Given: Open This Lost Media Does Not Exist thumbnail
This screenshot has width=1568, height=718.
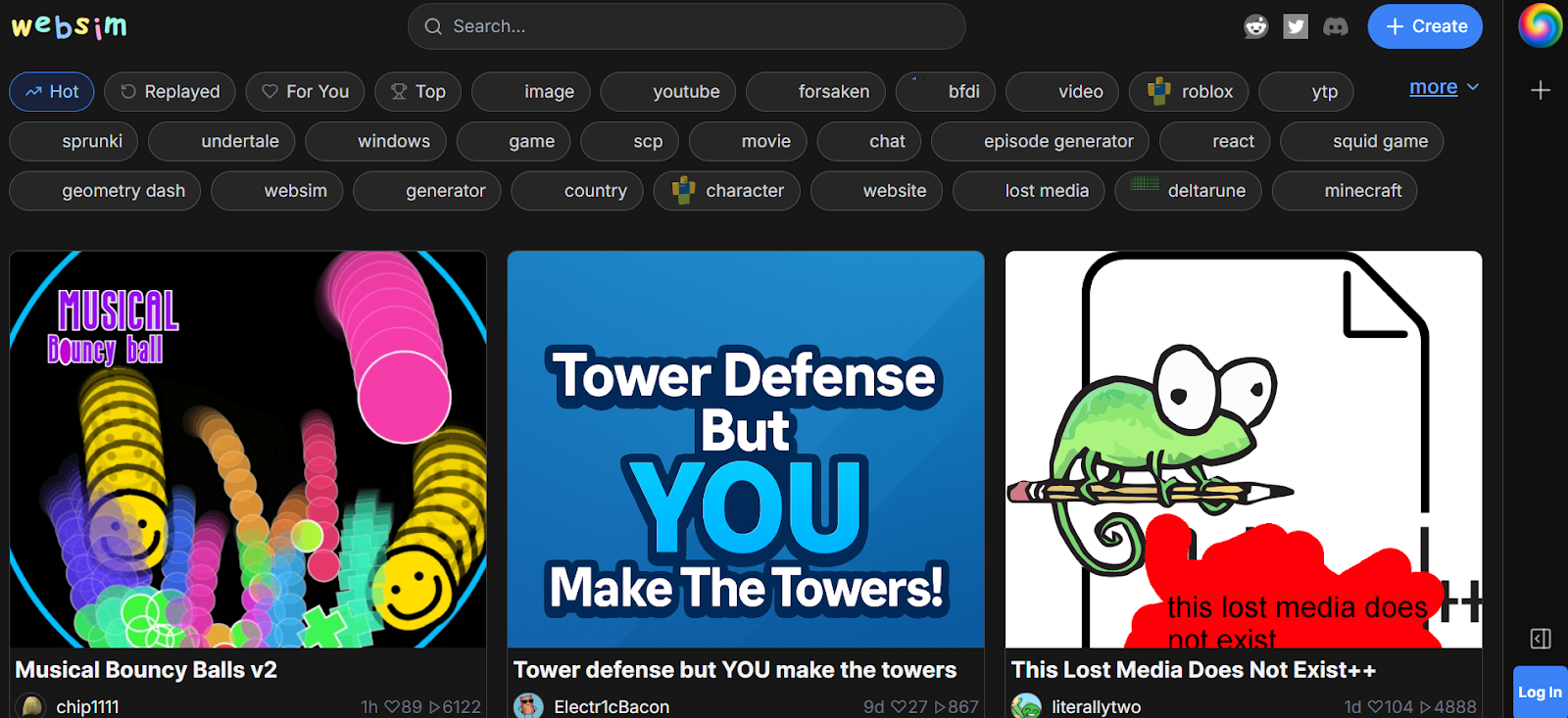Looking at the screenshot, I should [x=1244, y=450].
